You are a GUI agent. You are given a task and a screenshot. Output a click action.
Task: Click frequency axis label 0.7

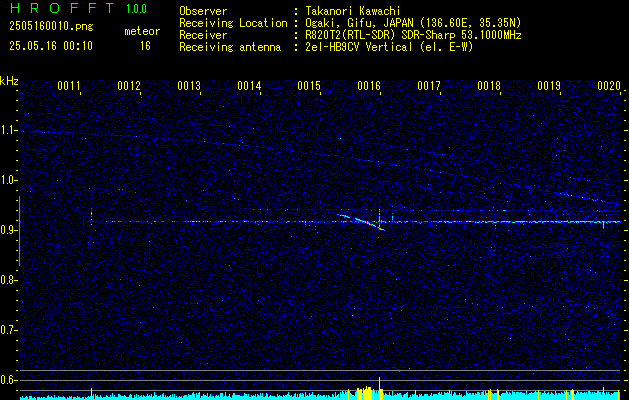pyautogui.click(x=9, y=330)
